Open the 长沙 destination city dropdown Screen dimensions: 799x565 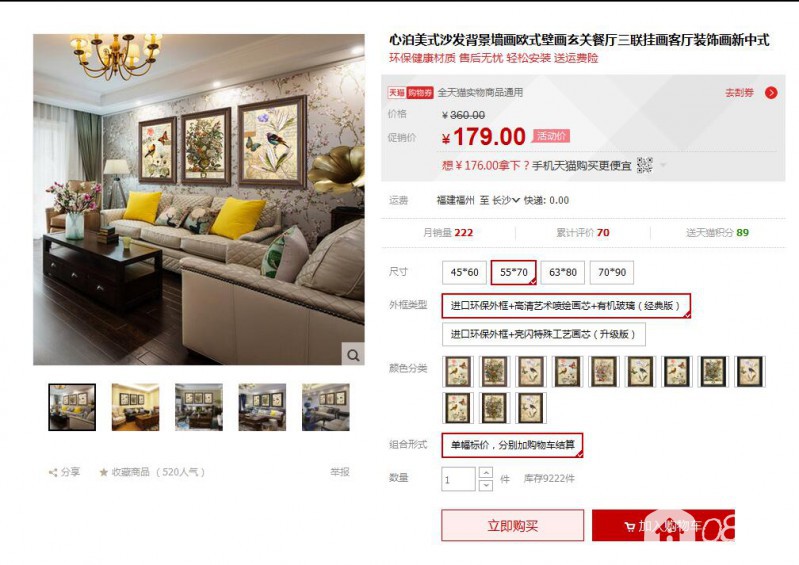coord(505,200)
